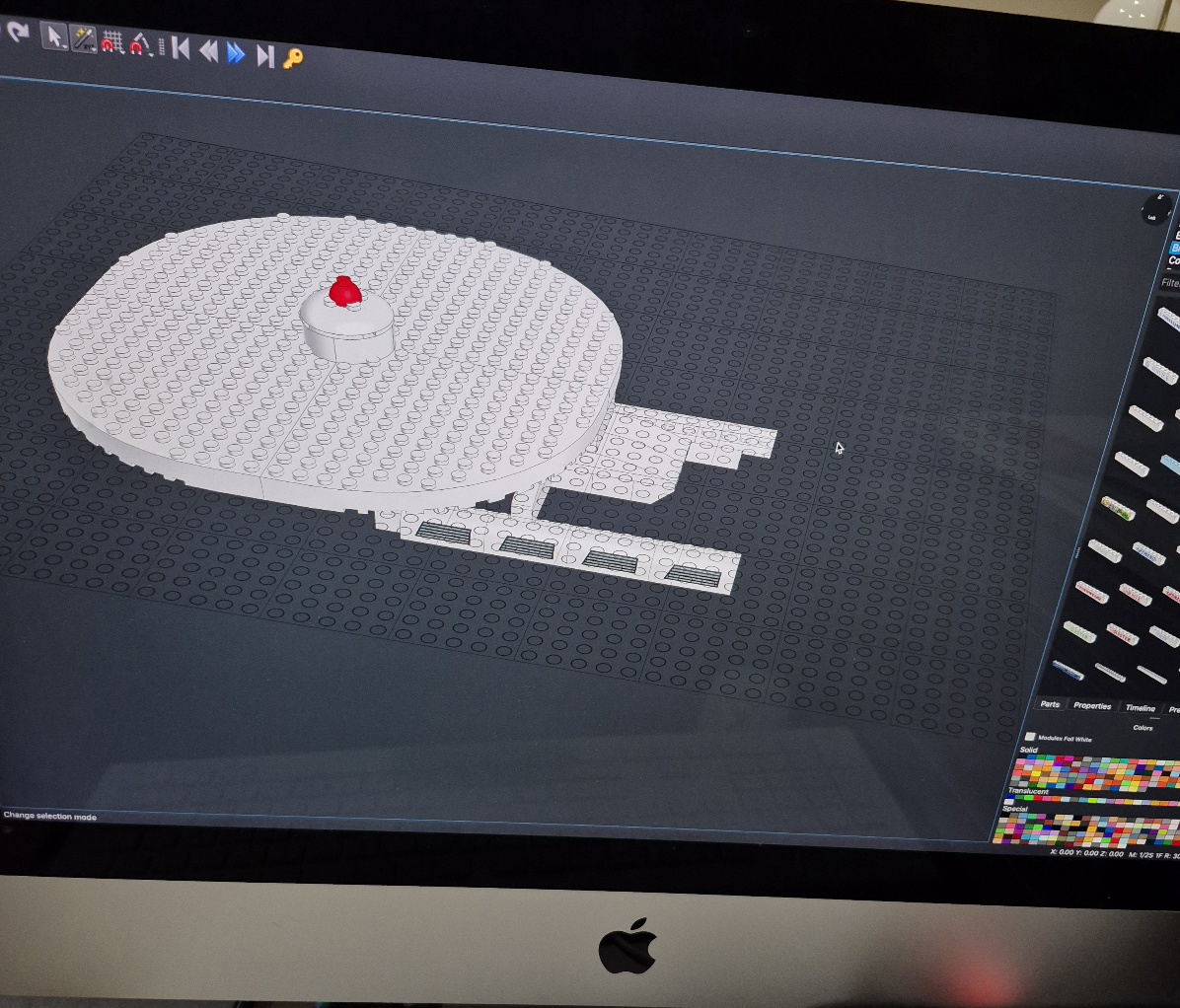This screenshot has height=1008, width=1180.
Task: Choose the arrow selection tool
Action: 52,37
